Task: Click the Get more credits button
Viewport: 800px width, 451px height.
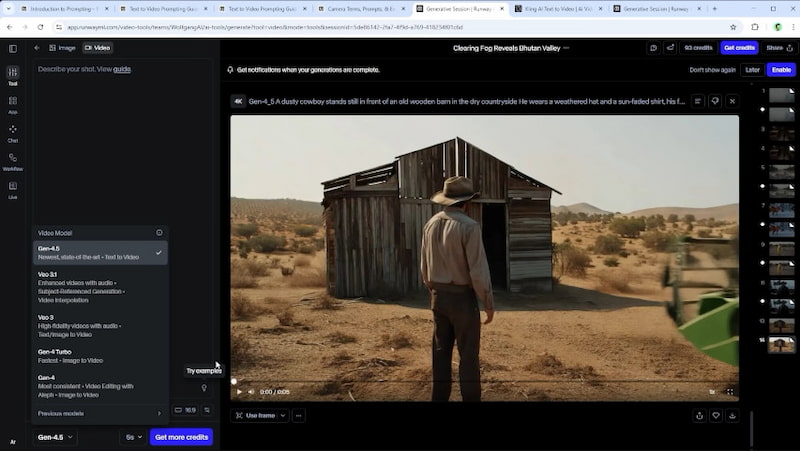Action: [181, 437]
